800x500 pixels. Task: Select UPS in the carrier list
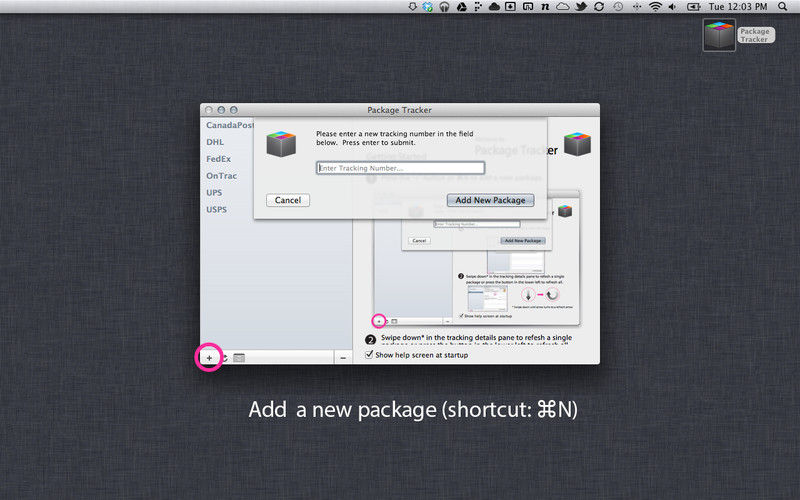214,192
